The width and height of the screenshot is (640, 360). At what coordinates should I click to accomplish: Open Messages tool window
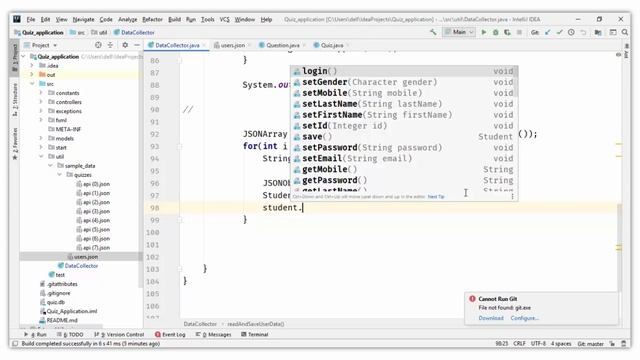pos(213,334)
